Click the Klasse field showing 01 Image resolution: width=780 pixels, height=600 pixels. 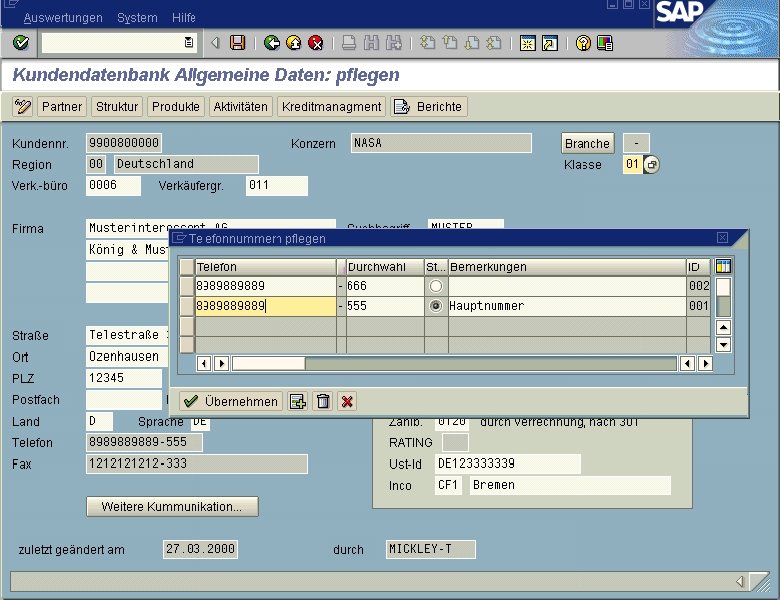632,164
